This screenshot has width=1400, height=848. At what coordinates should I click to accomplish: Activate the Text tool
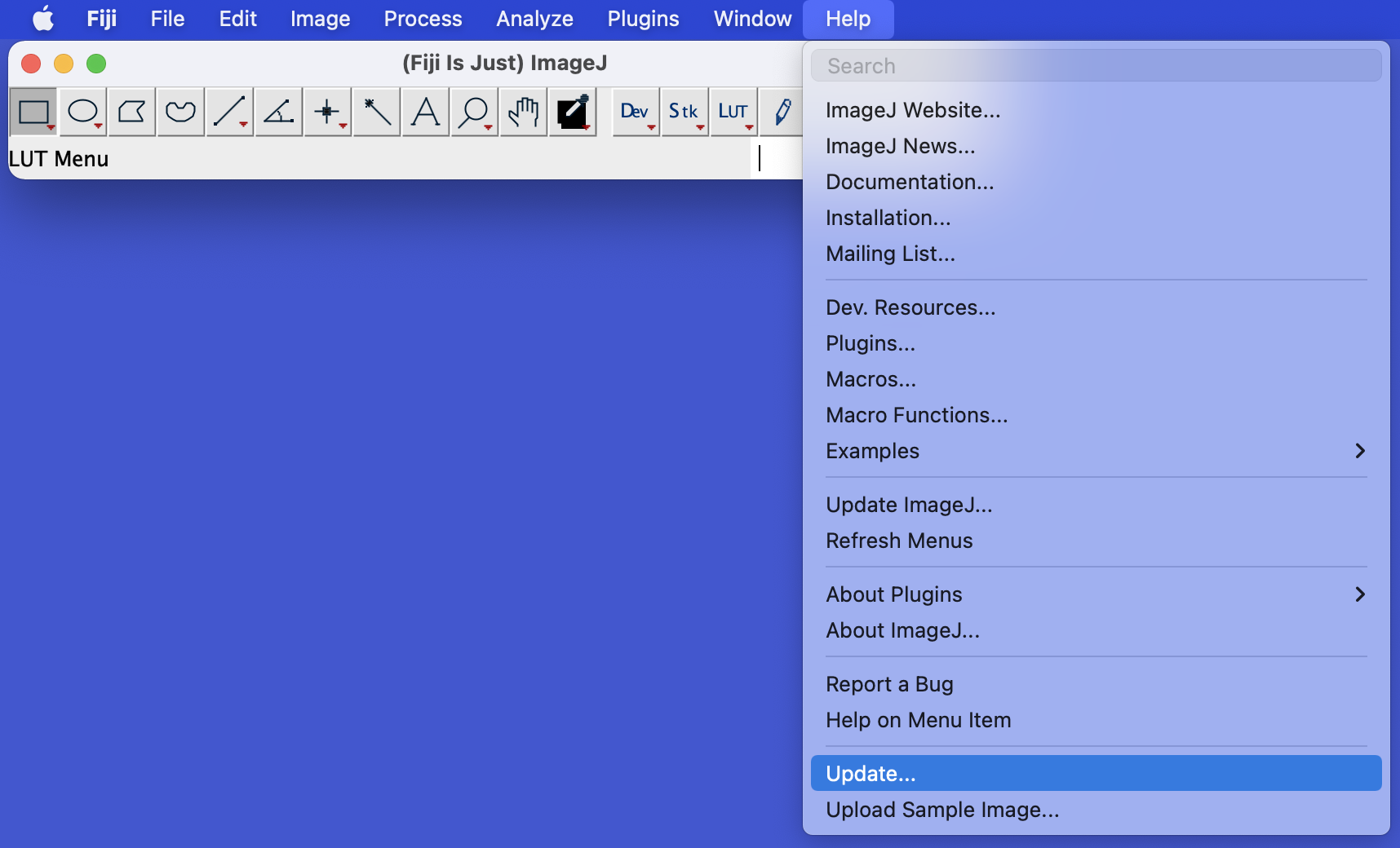pos(425,112)
